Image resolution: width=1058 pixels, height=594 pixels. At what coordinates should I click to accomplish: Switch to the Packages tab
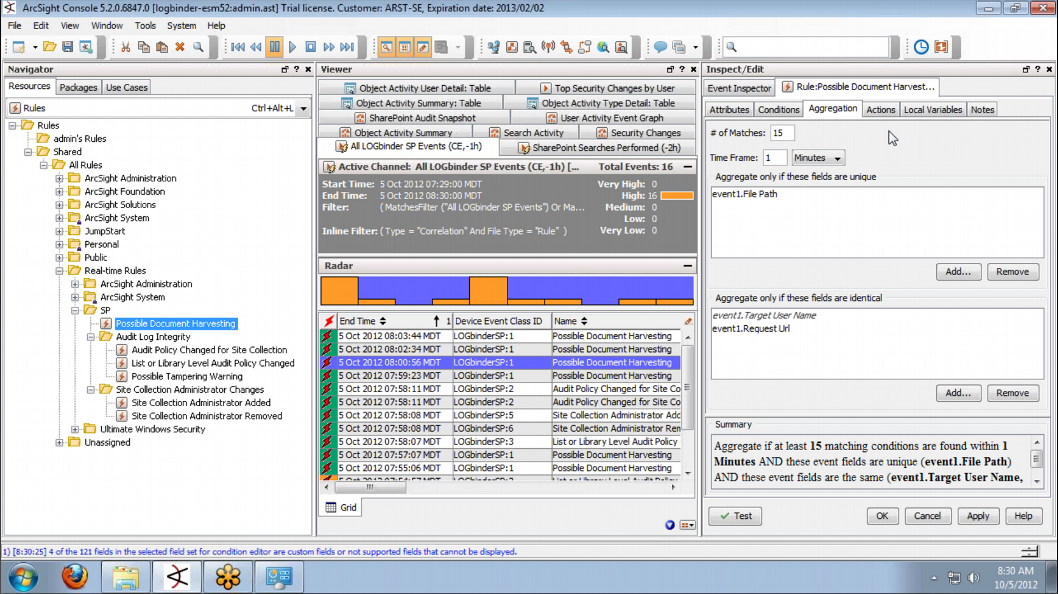pos(78,87)
